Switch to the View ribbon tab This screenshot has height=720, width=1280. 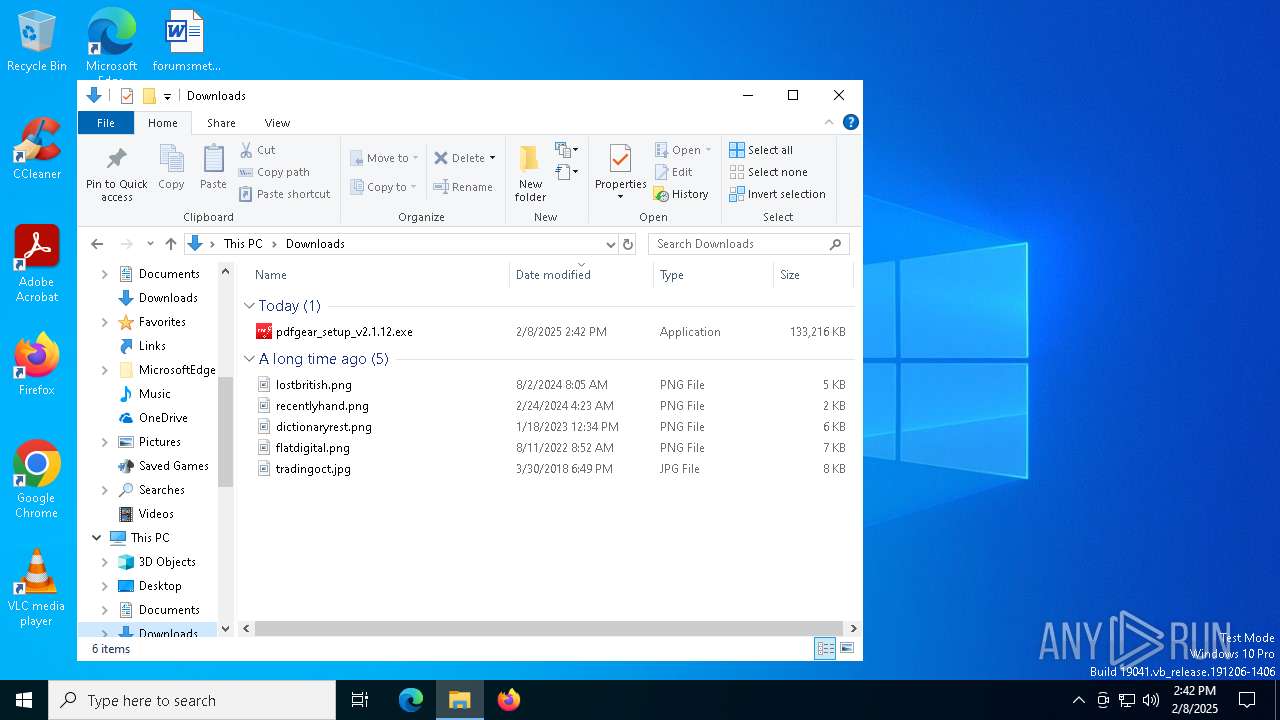(277, 123)
